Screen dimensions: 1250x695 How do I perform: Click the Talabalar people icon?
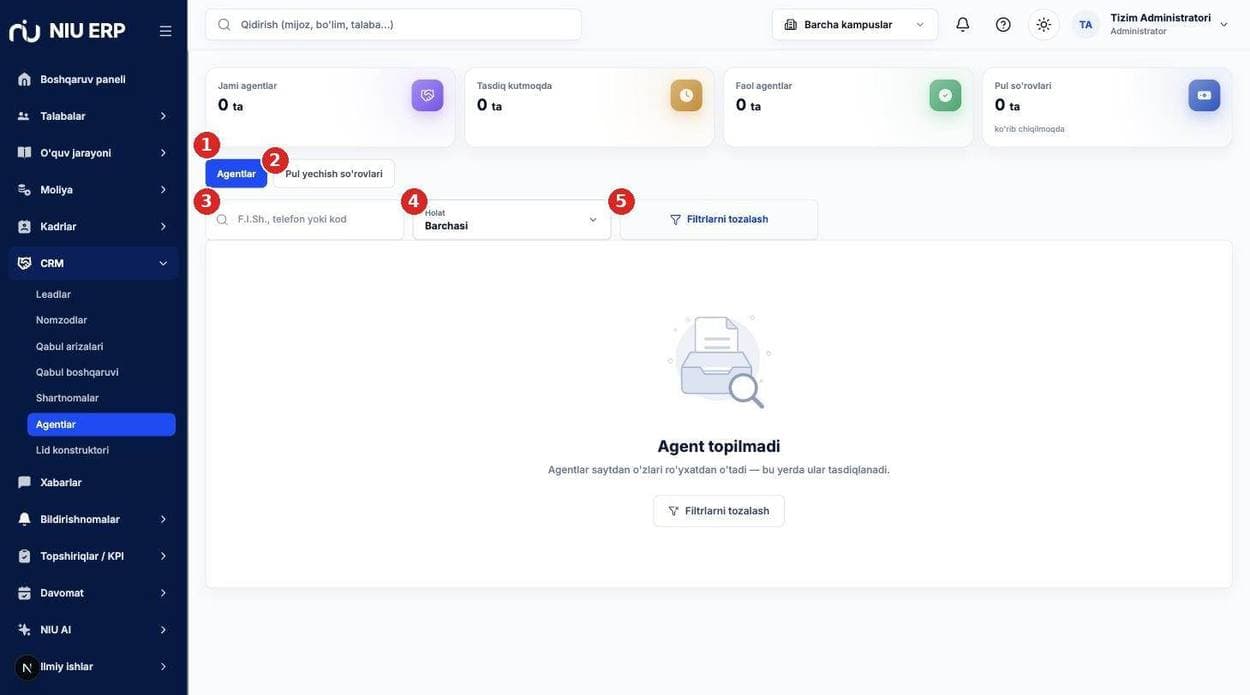click(24, 116)
